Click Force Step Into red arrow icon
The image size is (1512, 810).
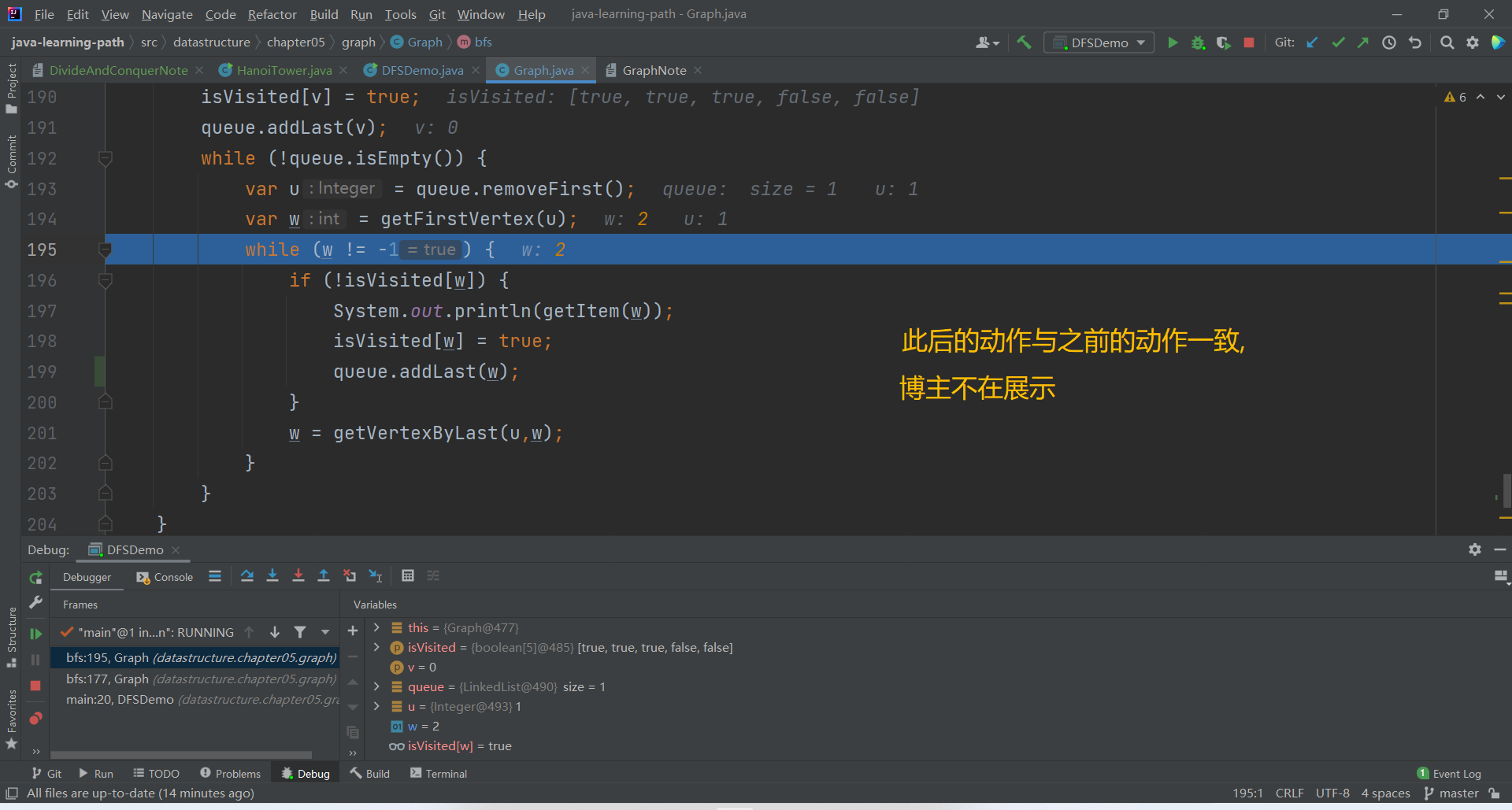point(298,576)
